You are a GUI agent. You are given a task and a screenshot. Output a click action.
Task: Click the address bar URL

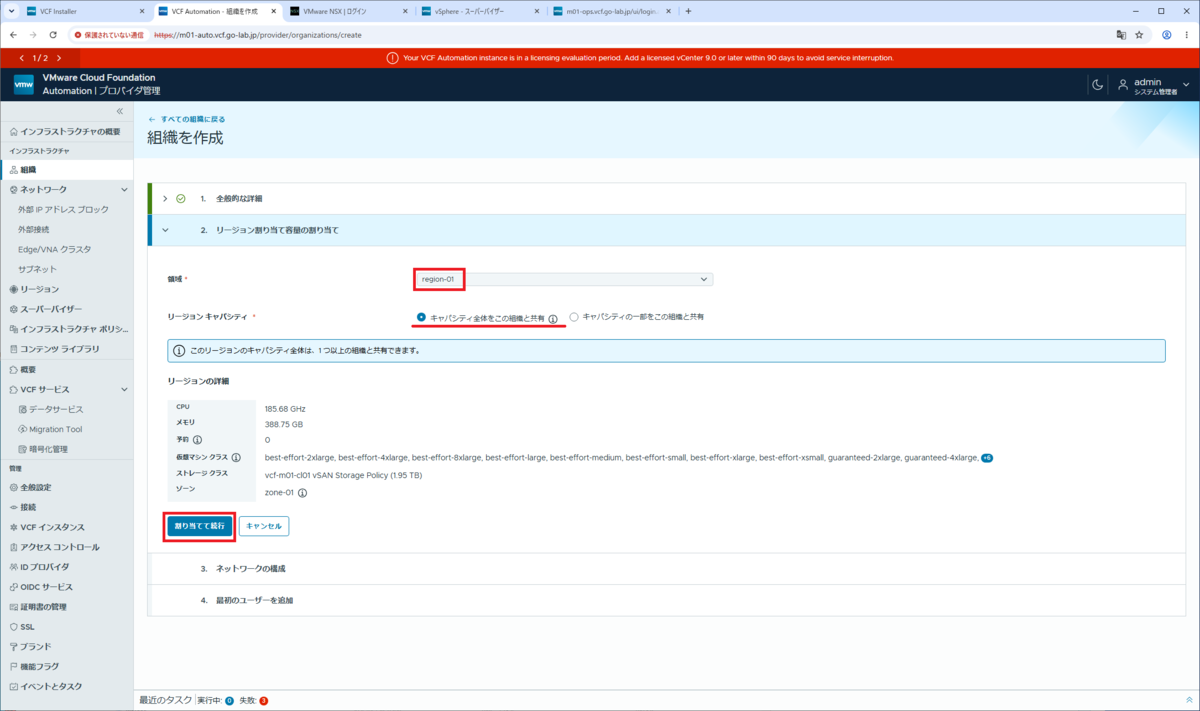click(x=257, y=34)
